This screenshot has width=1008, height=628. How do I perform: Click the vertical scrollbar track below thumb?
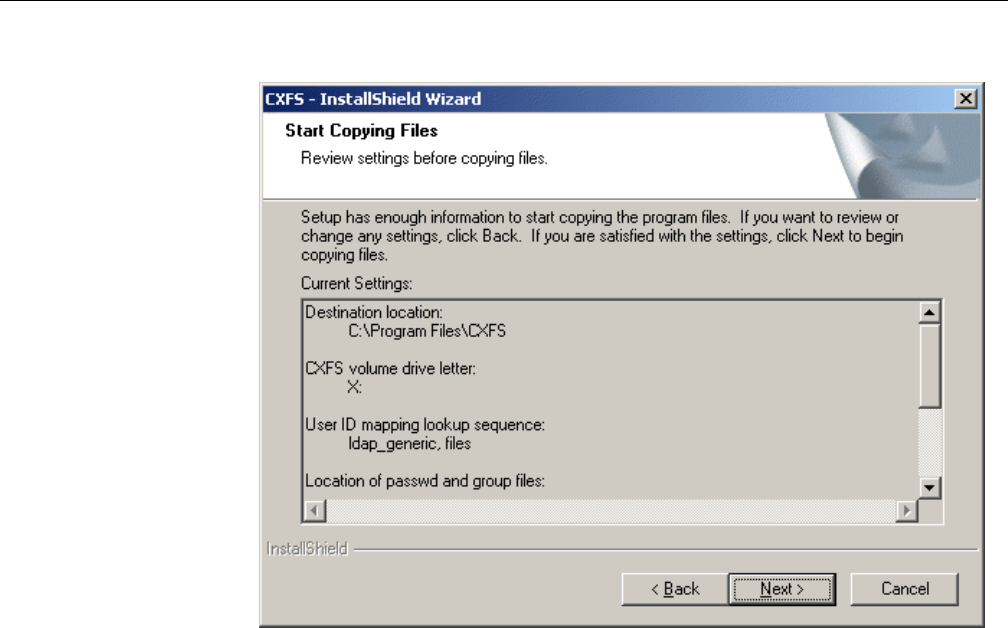(x=929, y=443)
